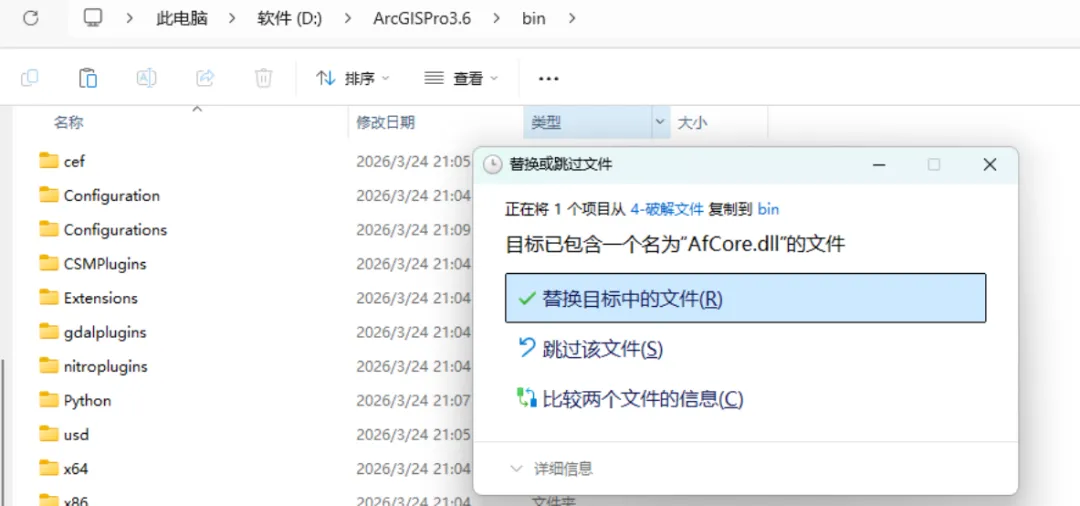Click the Configurations modified date 2026/3/24 21:09

413,230
